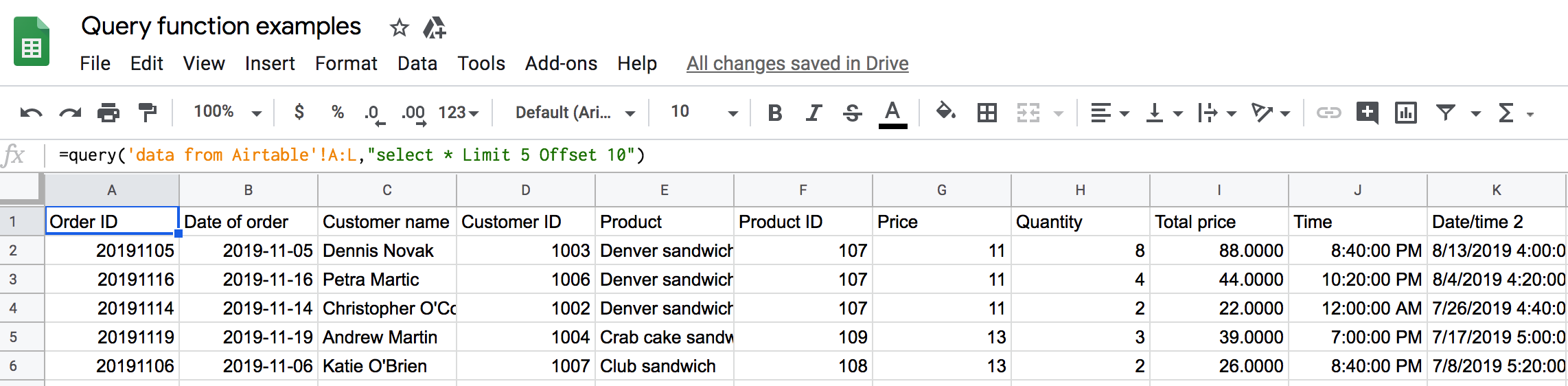Image resolution: width=1568 pixels, height=386 pixels.
Task: Star the Query function examples document
Action: pos(399,28)
